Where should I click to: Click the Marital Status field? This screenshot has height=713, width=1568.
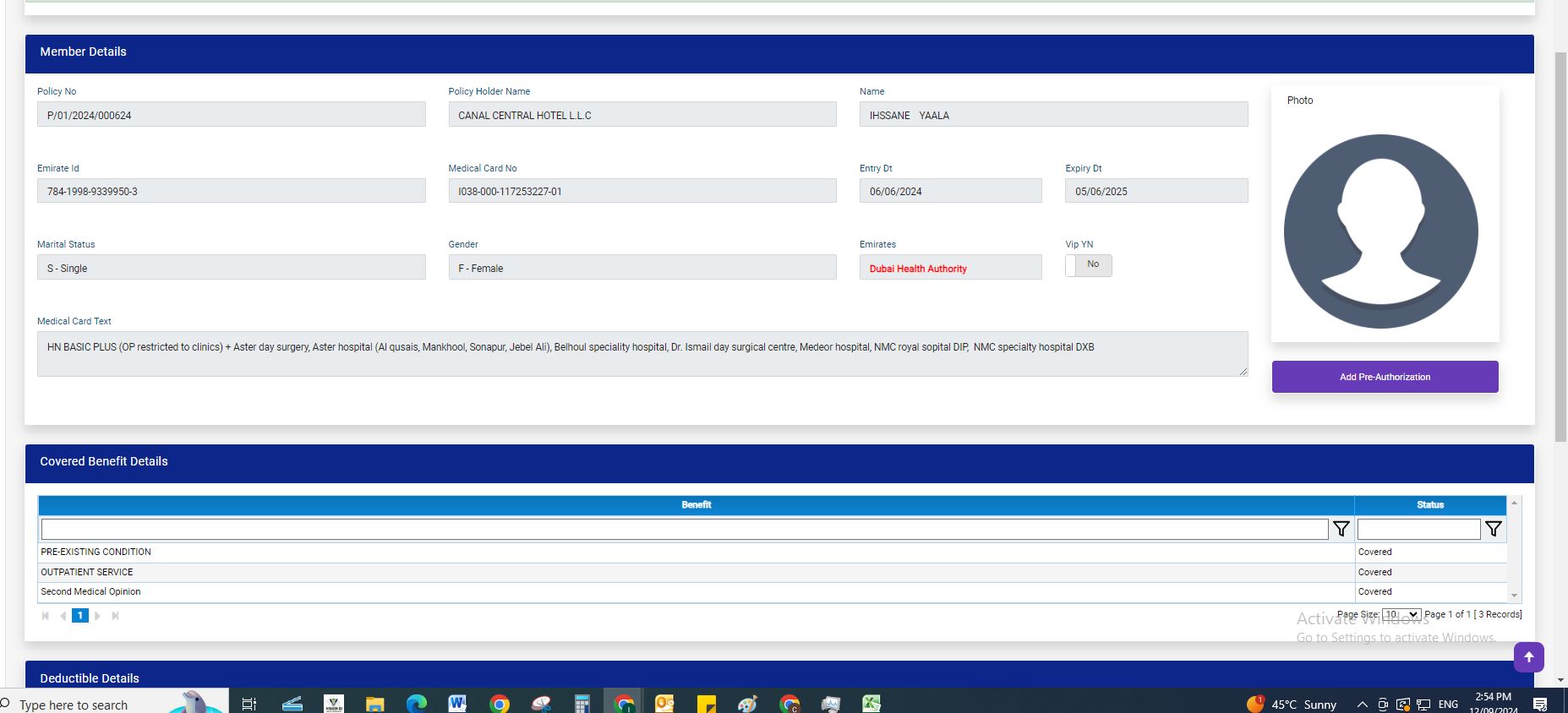click(231, 268)
